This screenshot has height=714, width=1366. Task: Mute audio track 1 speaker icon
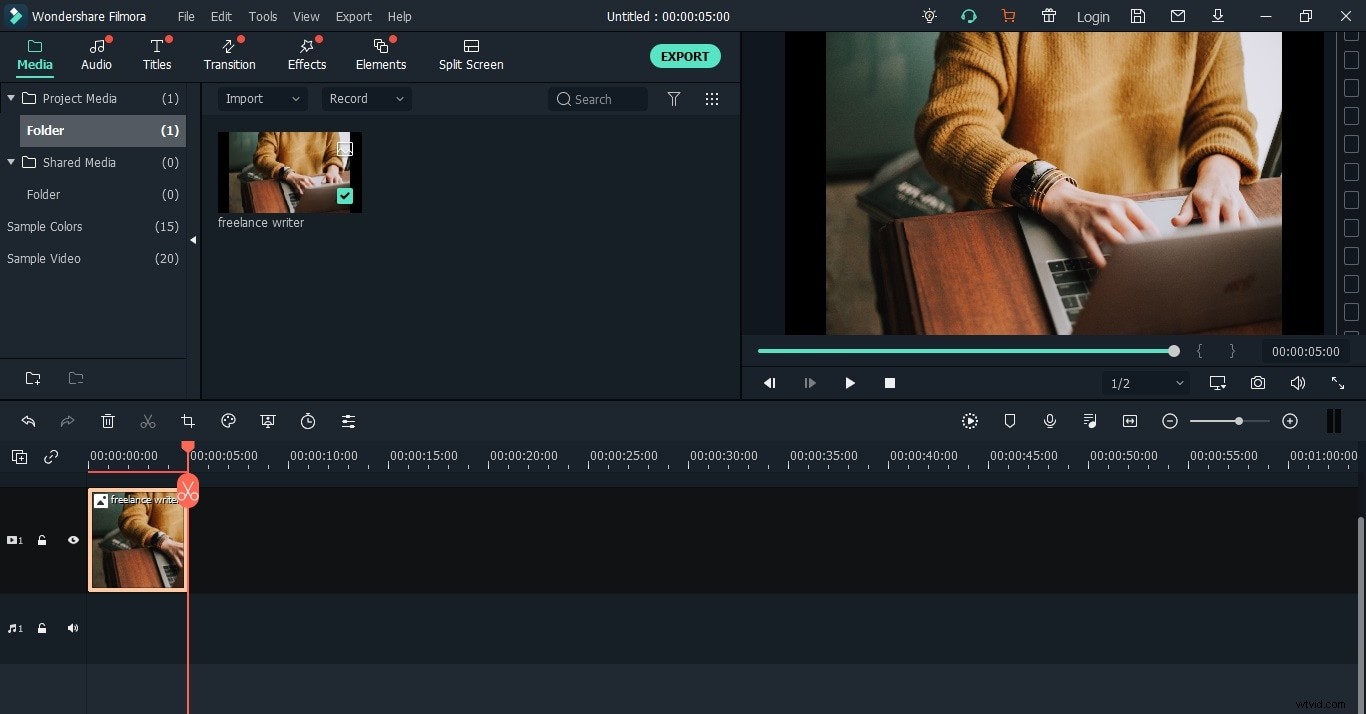(73, 628)
